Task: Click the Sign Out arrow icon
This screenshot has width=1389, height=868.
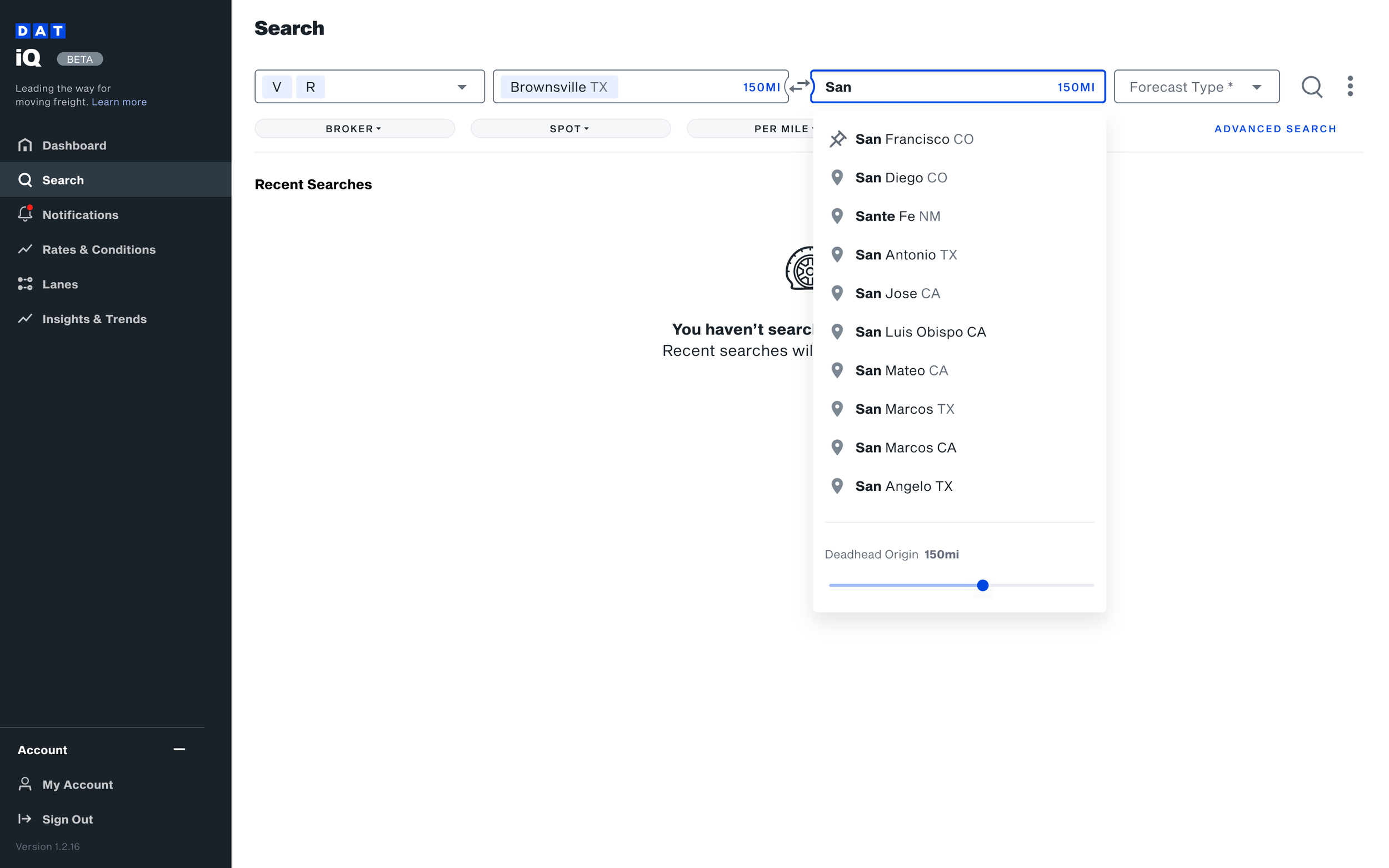Action: point(24,819)
